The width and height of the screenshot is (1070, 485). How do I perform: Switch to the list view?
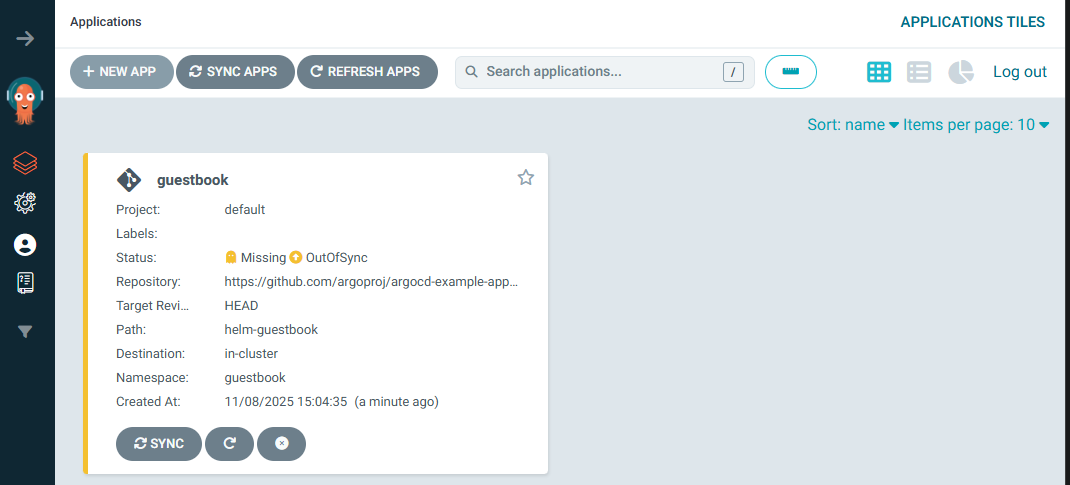coord(919,72)
